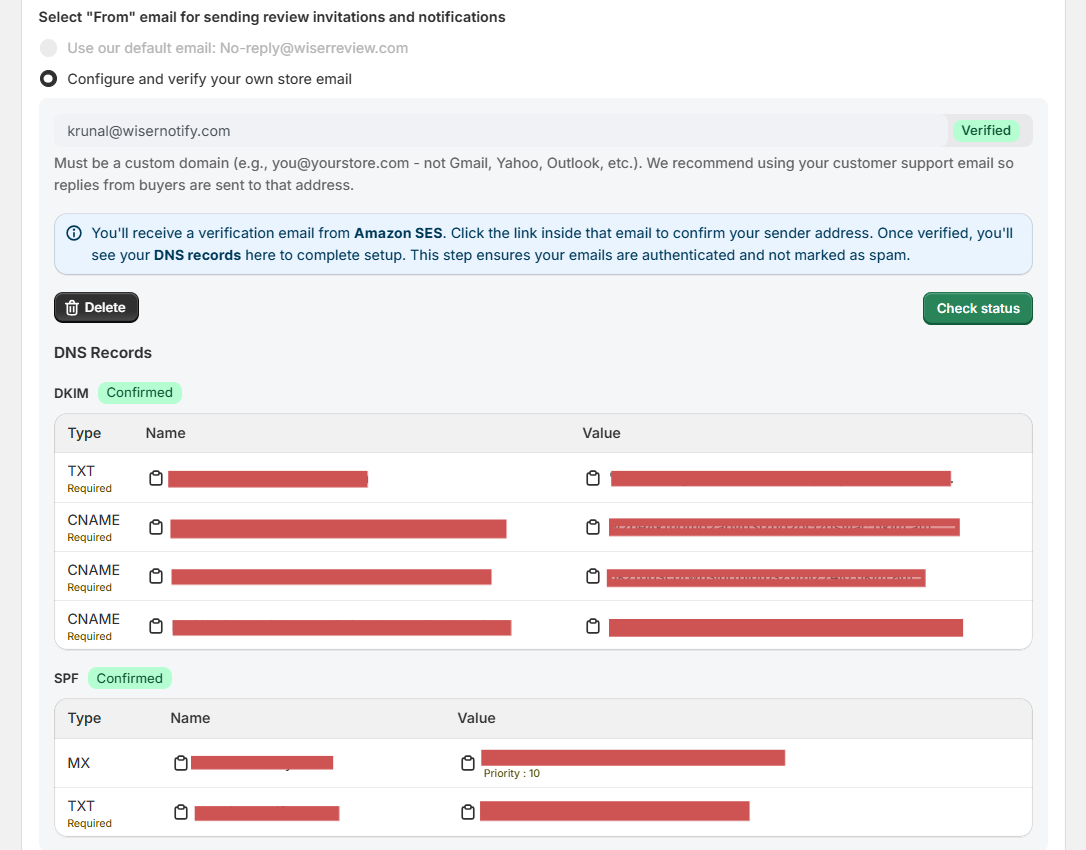The image size is (1086, 850).
Task: Copy the first CNAME record name
Action: 156,527
